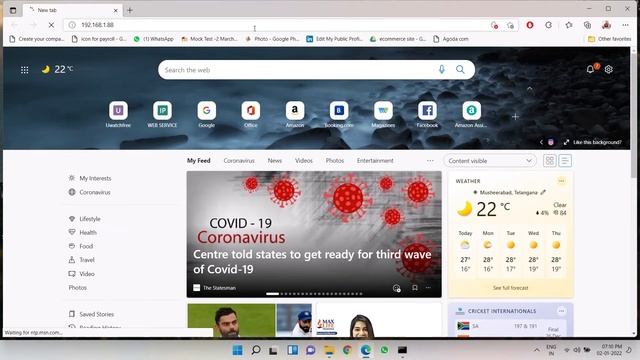Open Saved Stories in sidebar
This screenshot has width=640, height=360.
(x=91, y=314)
